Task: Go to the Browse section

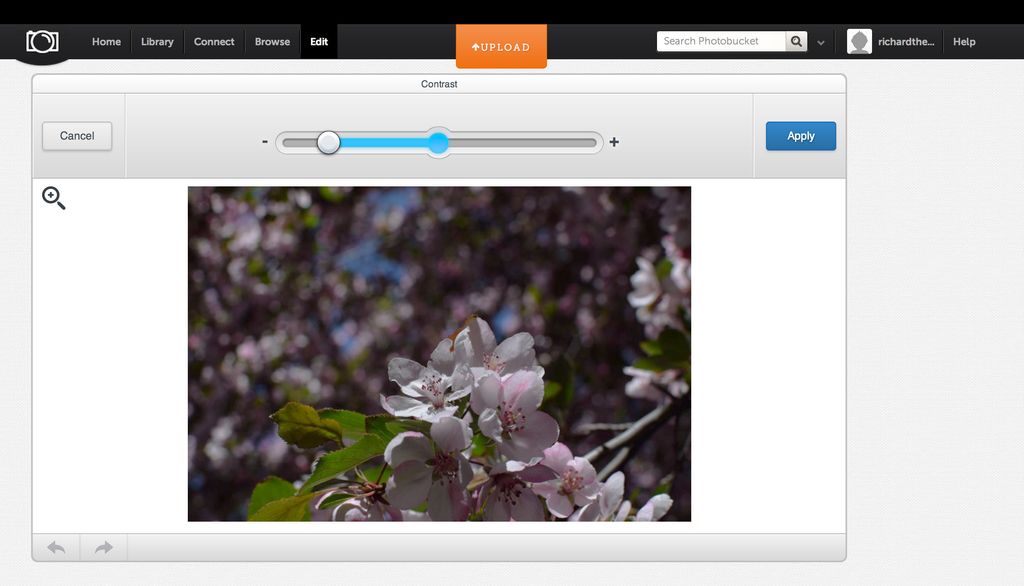Action: tap(272, 41)
